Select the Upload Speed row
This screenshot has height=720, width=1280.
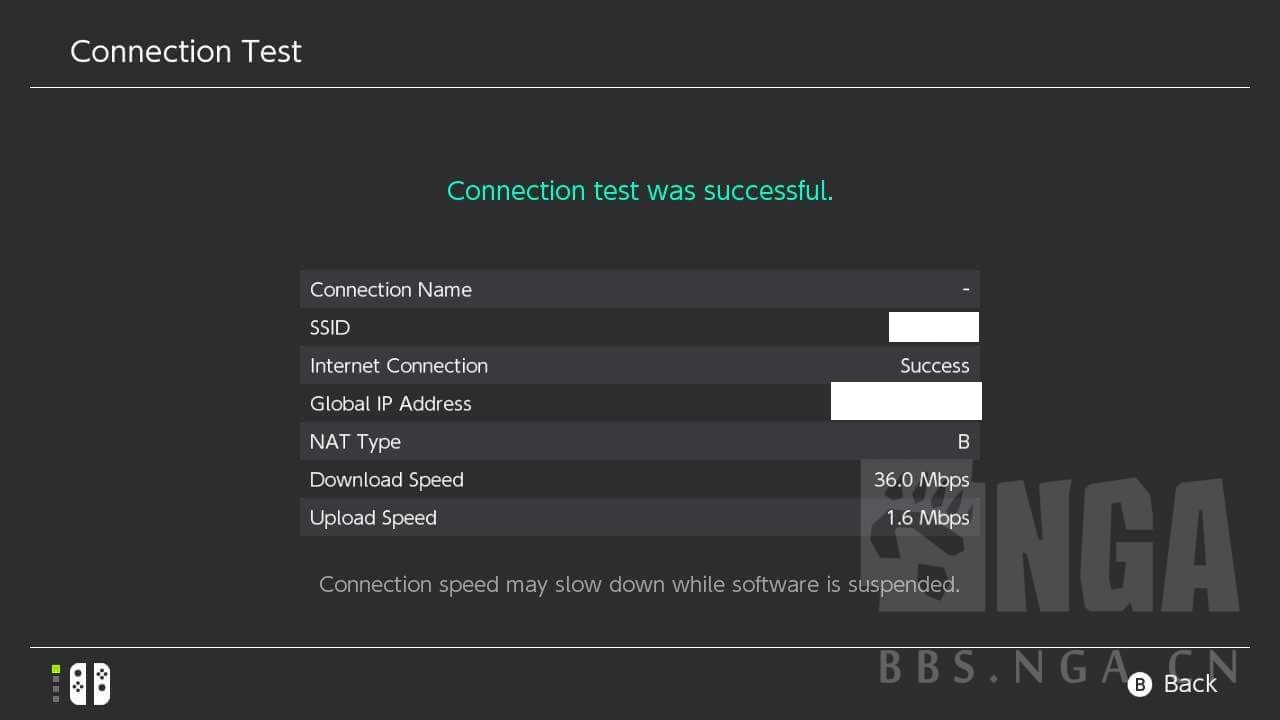point(640,517)
